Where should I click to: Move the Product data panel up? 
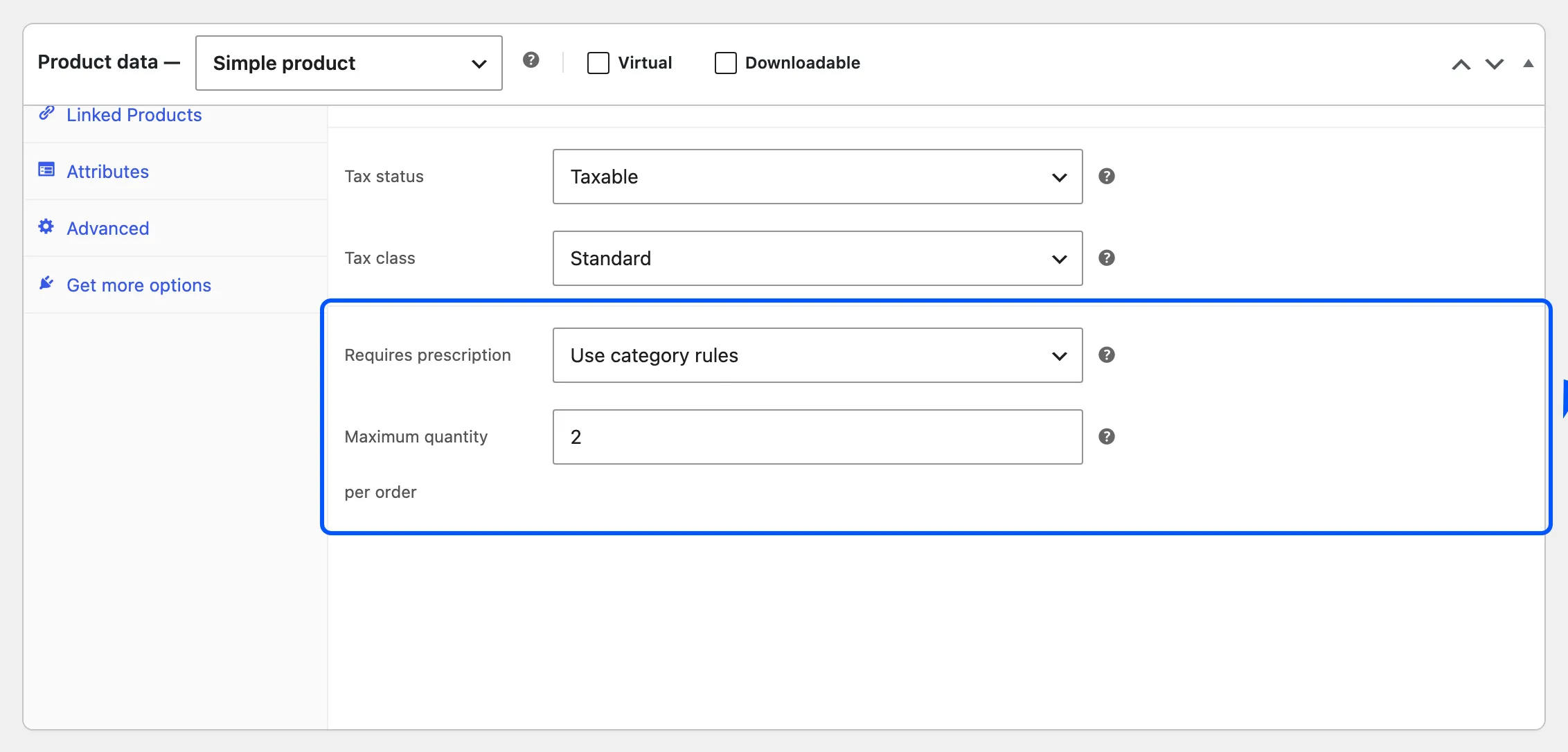point(1461,64)
